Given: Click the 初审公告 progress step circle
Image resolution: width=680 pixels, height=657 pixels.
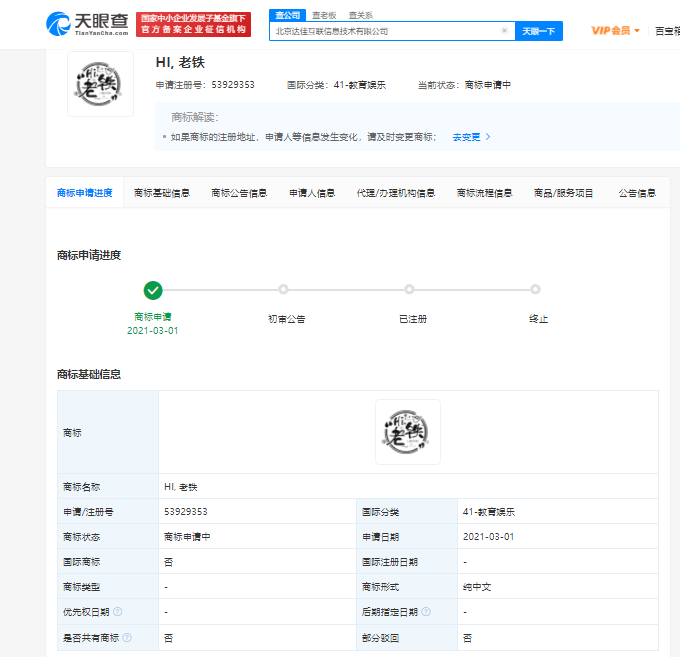Looking at the screenshot, I should (x=284, y=290).
